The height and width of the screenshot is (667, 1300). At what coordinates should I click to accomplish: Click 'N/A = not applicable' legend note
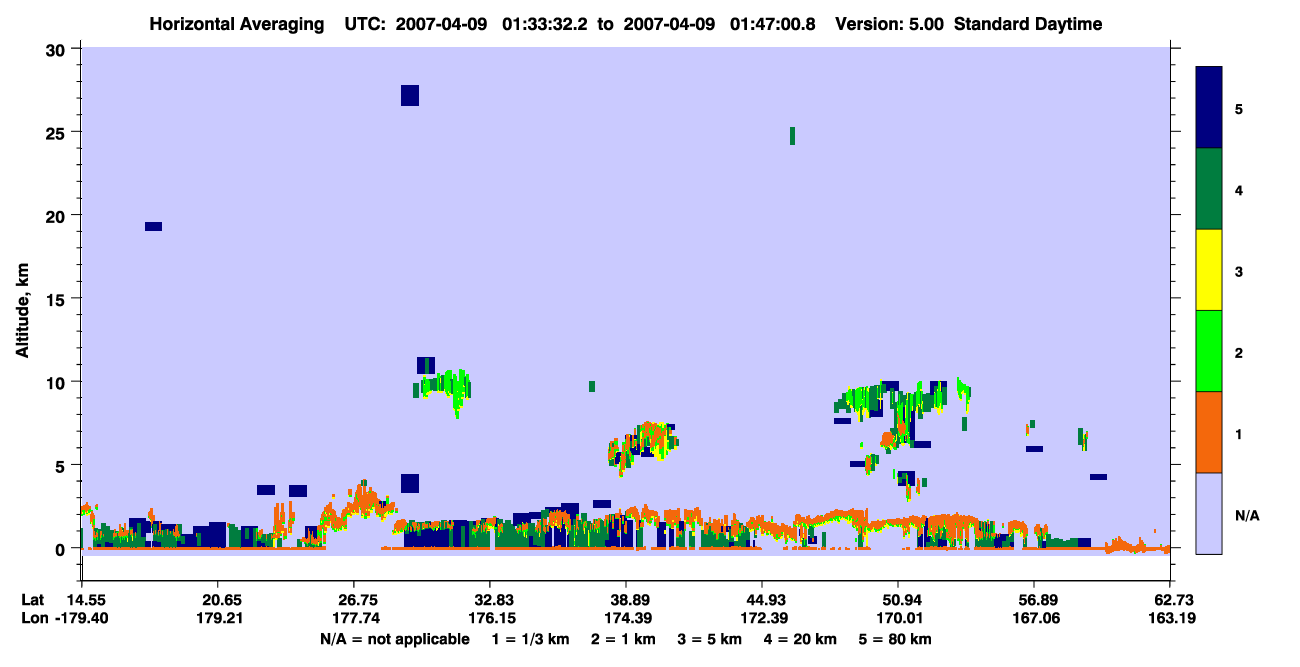[394, 639]
